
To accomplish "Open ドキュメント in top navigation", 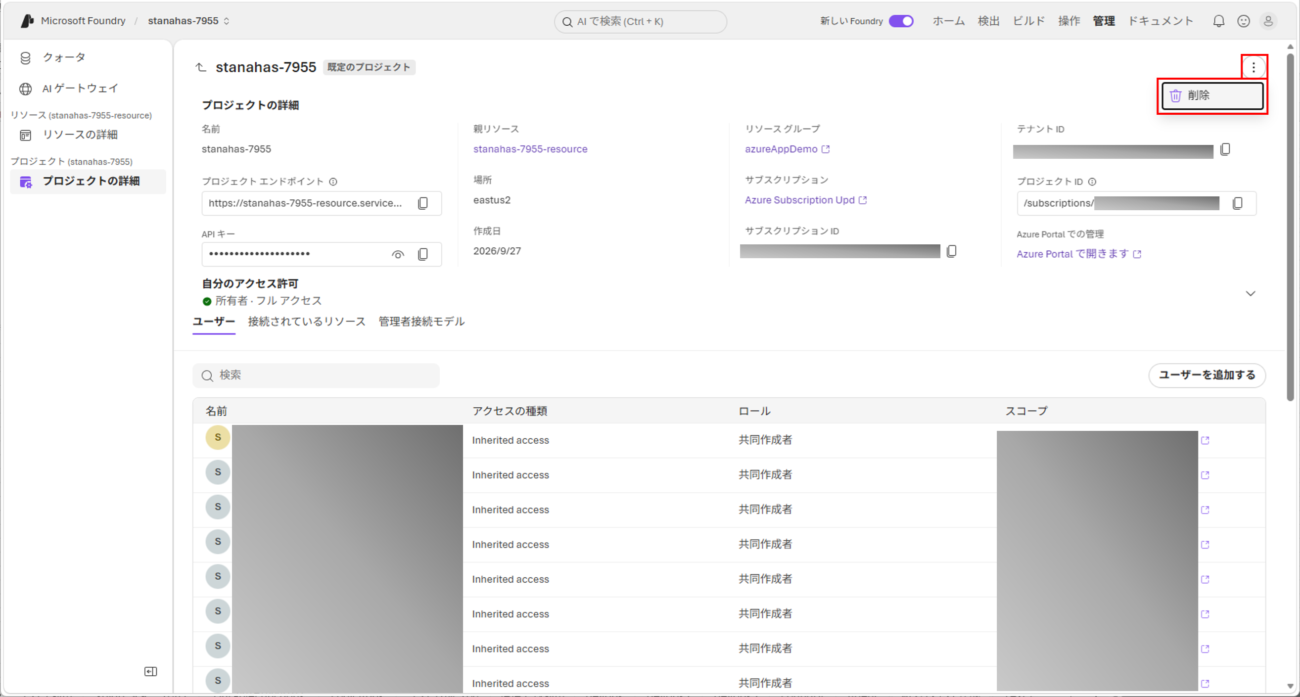I will click(1160, 21).
